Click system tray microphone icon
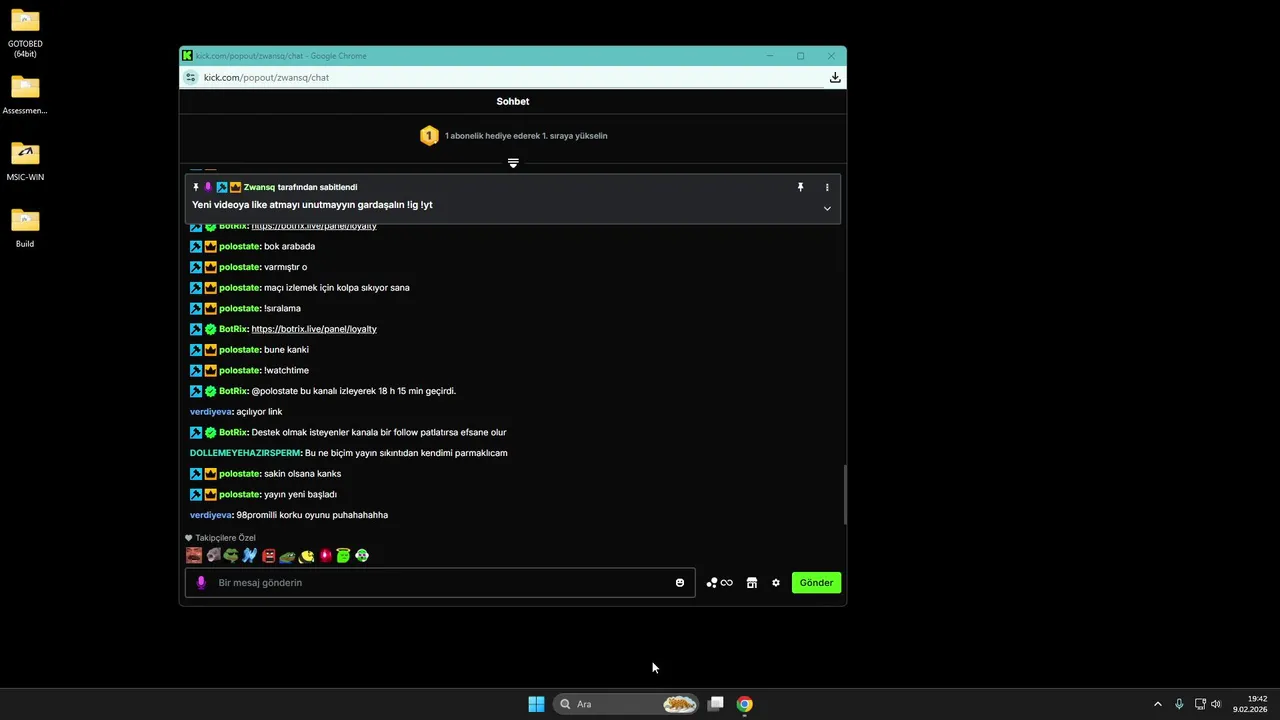The image size is (1280, 720). click(1179, 704)
